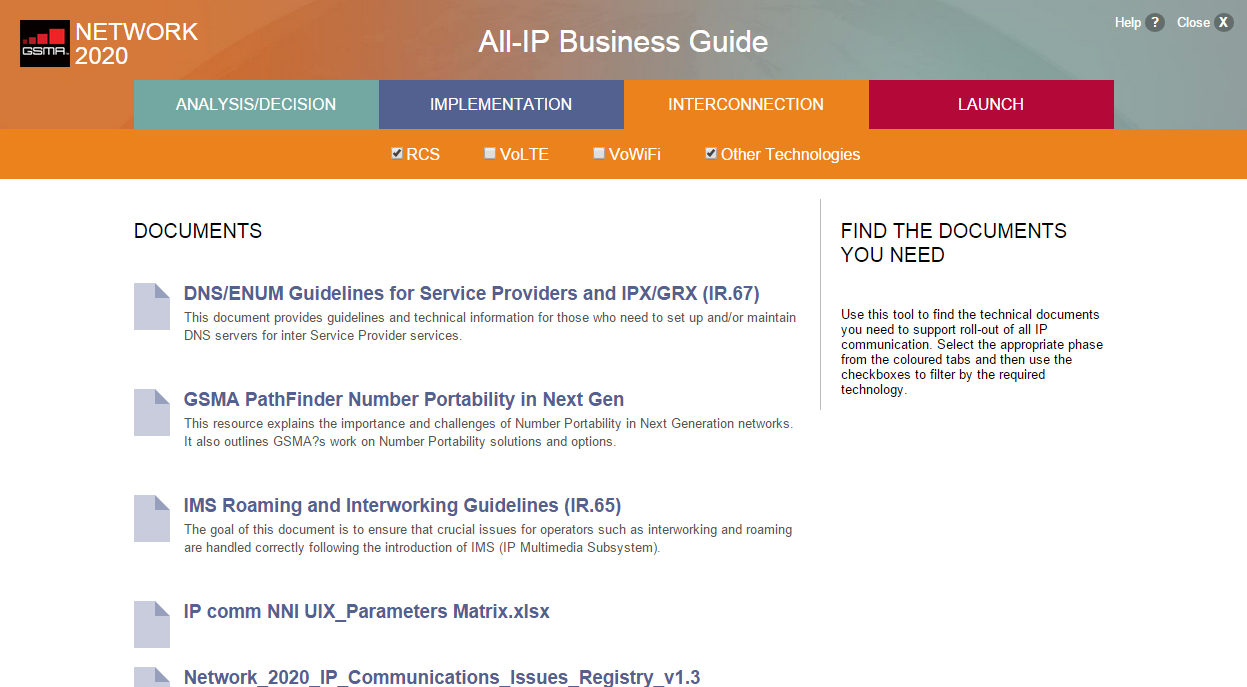
Task: Click the RCS filter label
Action: (423, 155)
